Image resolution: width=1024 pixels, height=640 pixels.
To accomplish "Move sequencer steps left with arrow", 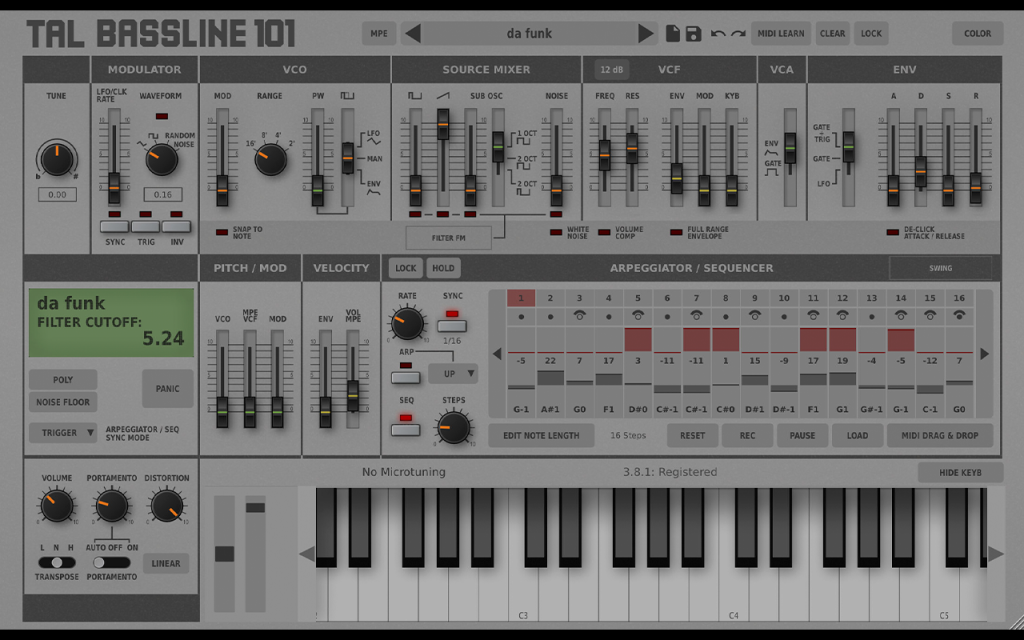I will click(x=497, y=354).
